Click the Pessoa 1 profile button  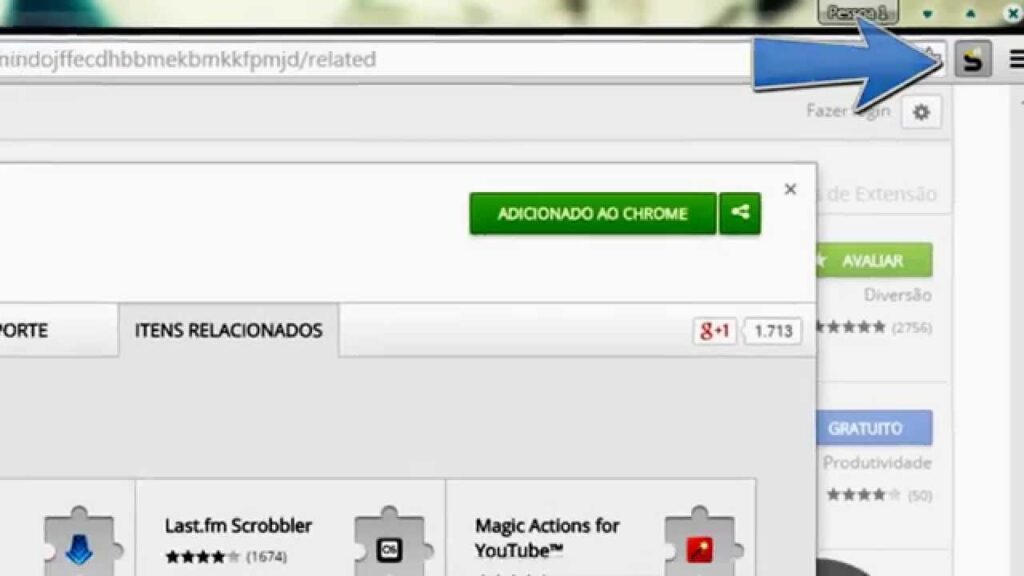(858, 12)
